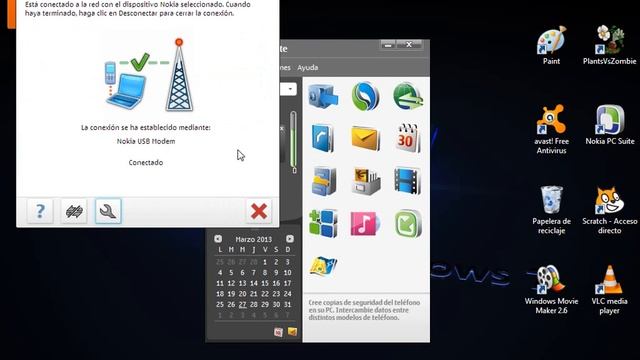Open the File Manager tool in Nokia PC Suite

coord(323,181)
